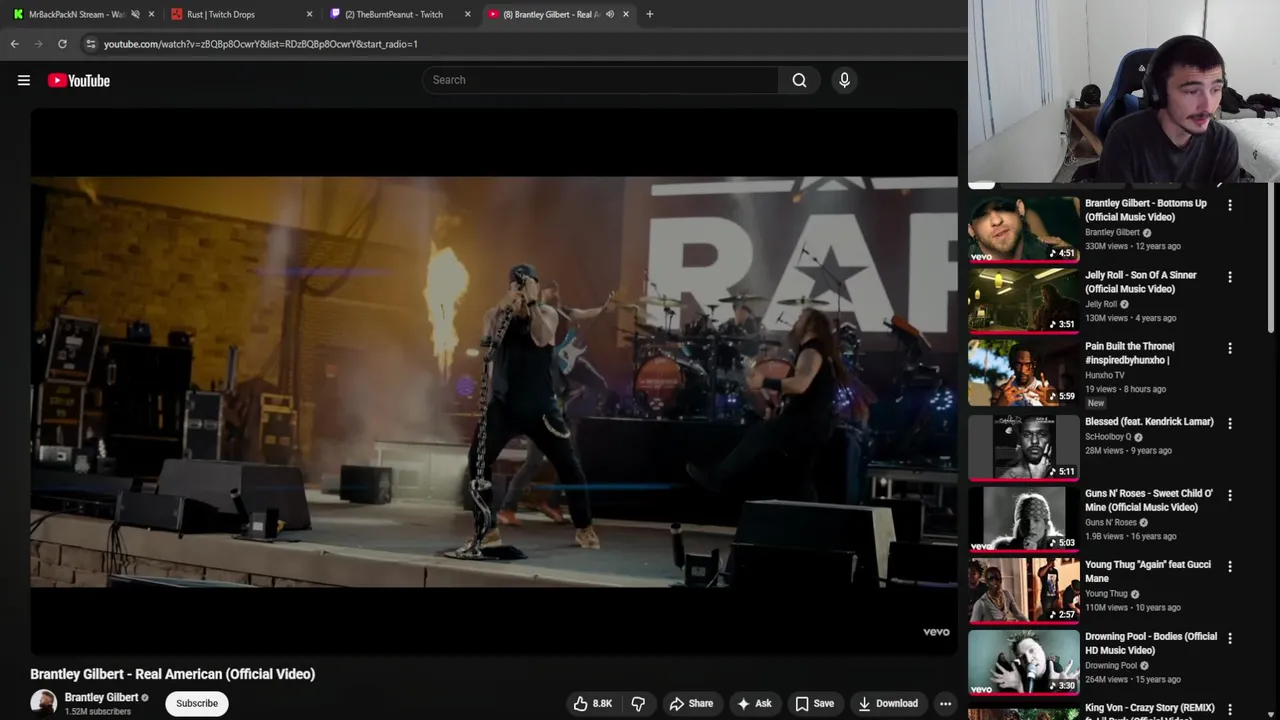Open site info icon in address bar
This screenshot has width=1280, height=720.
91,44
